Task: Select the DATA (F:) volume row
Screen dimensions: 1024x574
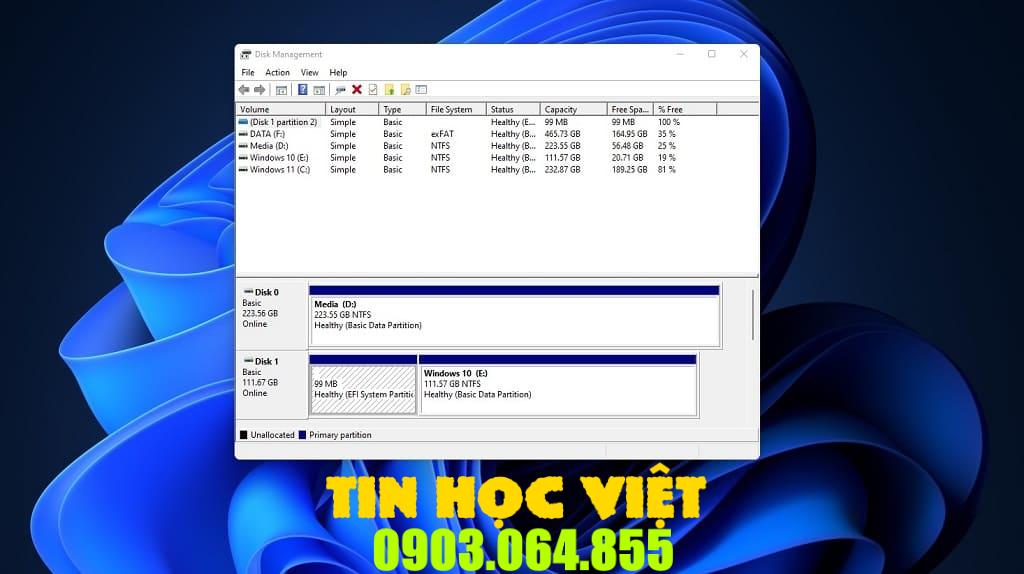Action: click(267, 134)
